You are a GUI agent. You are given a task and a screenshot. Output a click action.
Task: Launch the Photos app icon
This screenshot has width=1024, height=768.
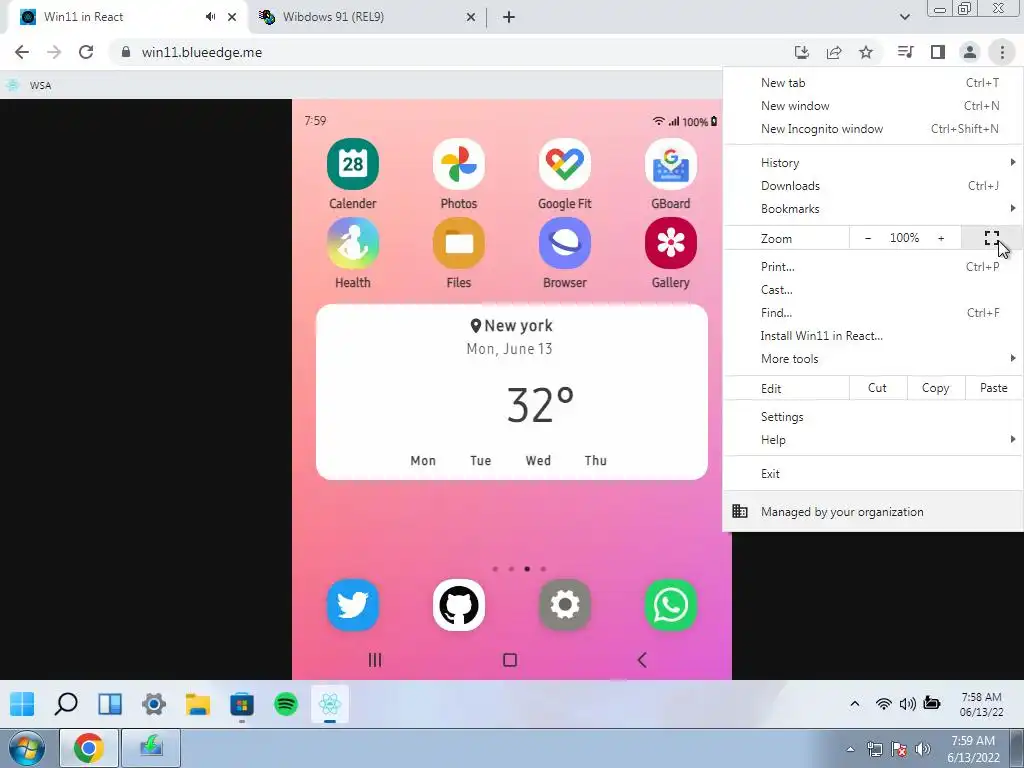(458, 164)
